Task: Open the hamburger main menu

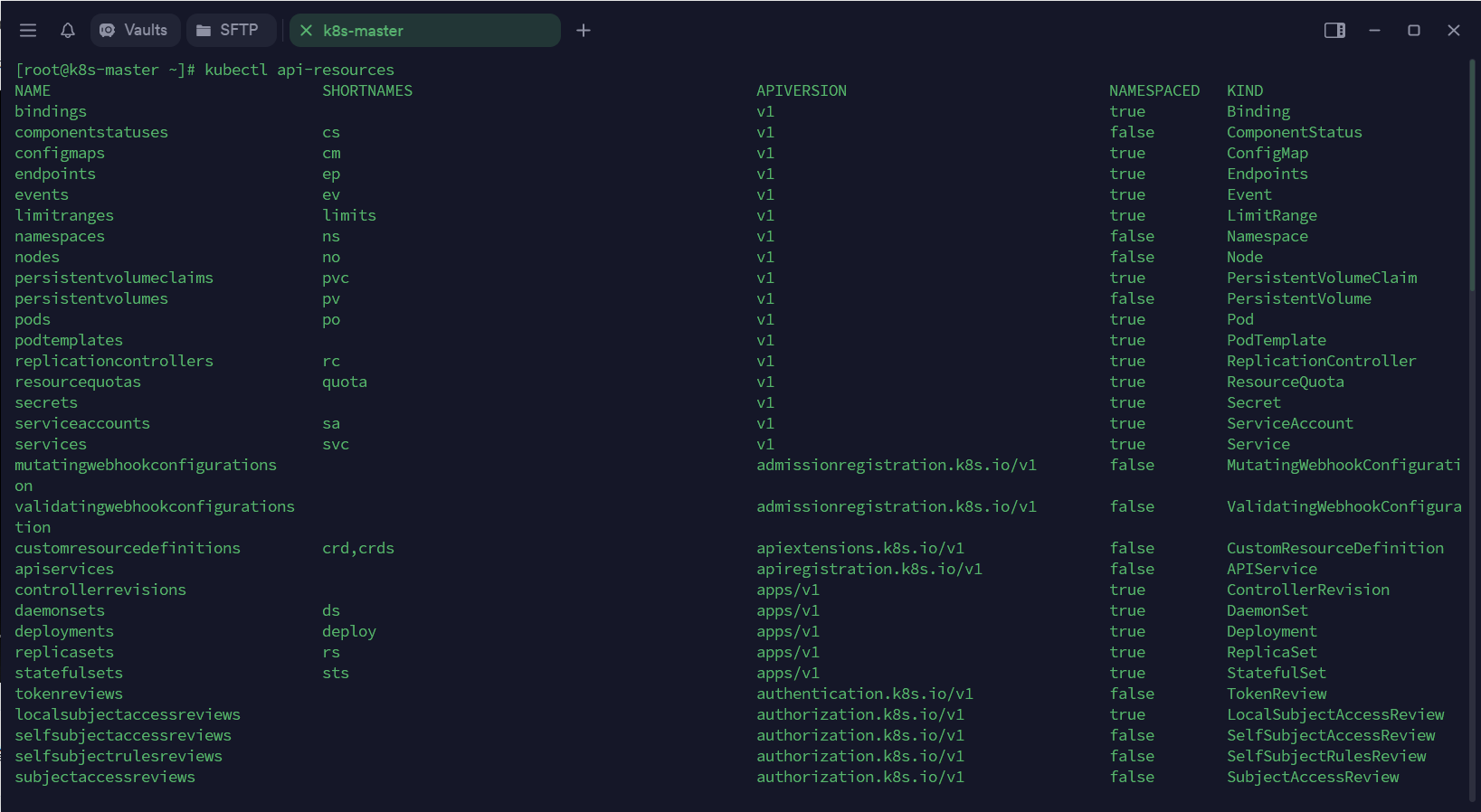Action: pos(28,31)
